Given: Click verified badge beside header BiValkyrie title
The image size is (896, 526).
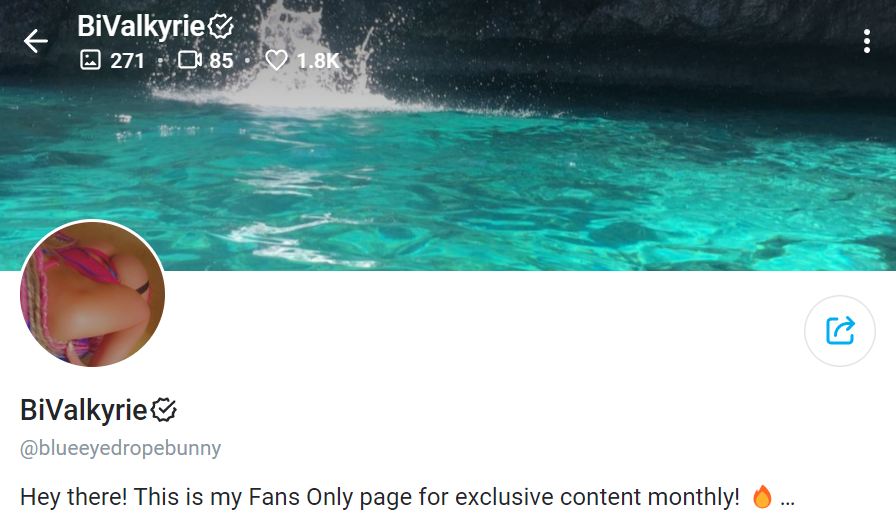Looking at the screenshot, I should [221, 26].
